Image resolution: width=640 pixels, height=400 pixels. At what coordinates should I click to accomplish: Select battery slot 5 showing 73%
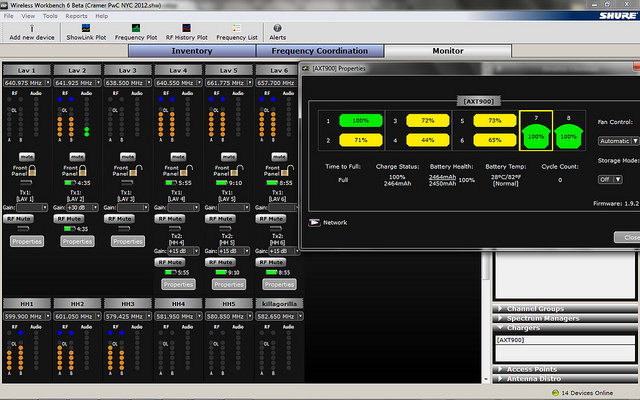tap(495, 120)
